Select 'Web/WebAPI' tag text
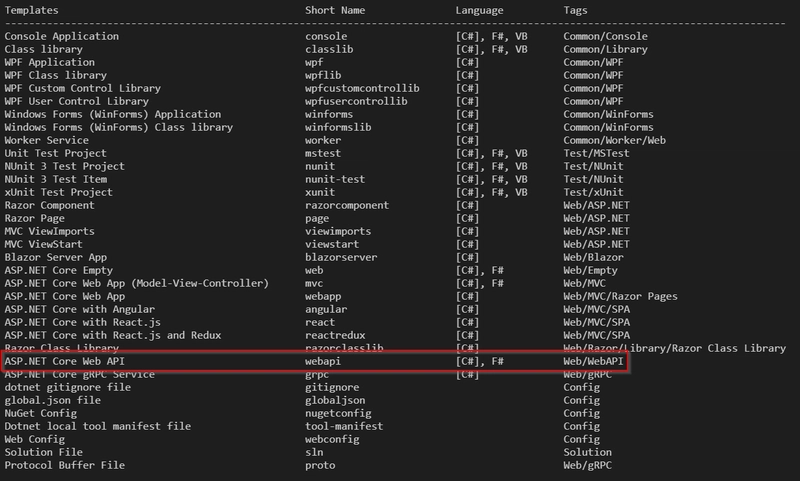Screen dimensions: 800x481 (593, 361)
